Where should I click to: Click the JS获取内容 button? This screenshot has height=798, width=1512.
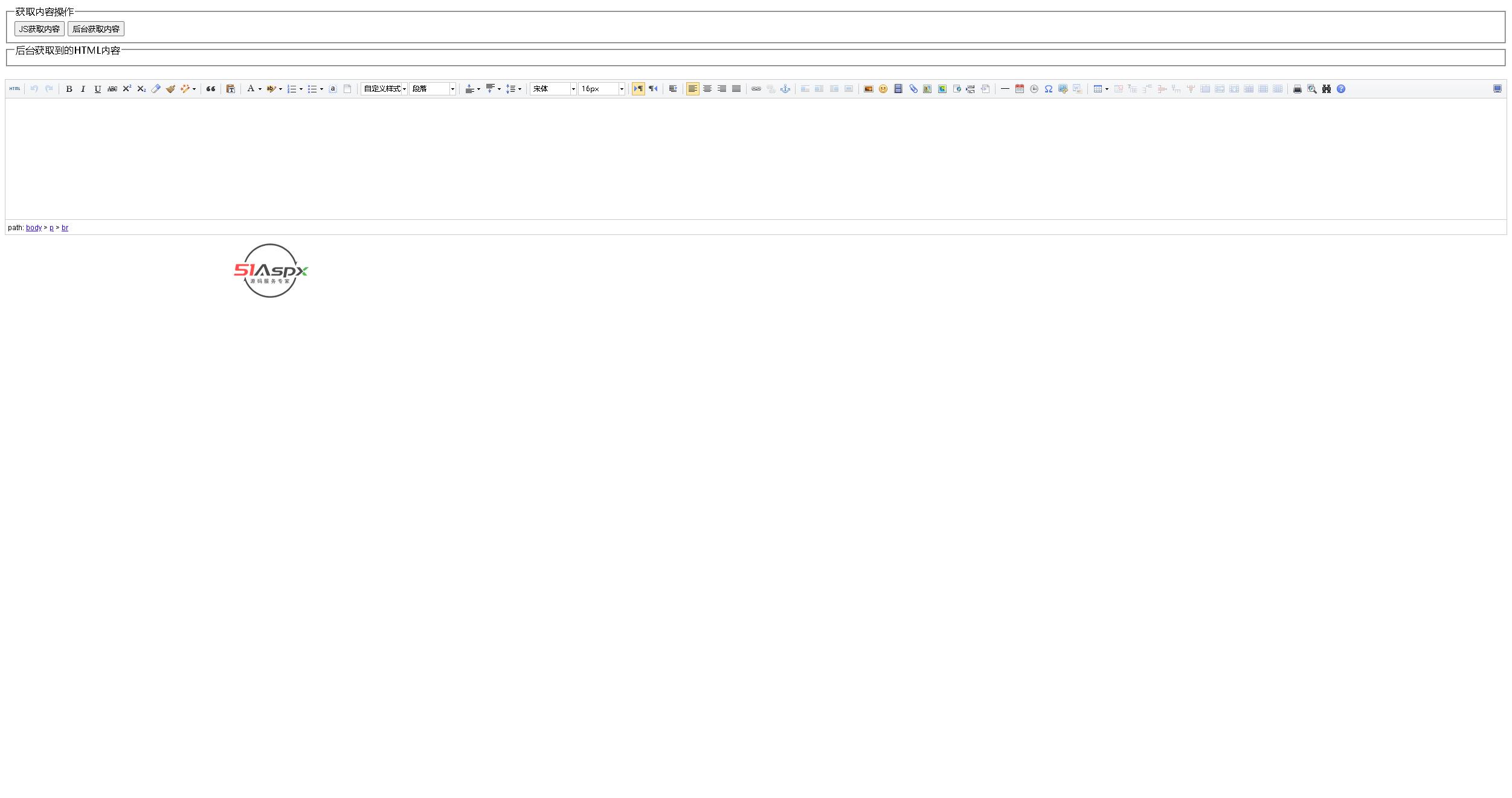coord(39,29)
